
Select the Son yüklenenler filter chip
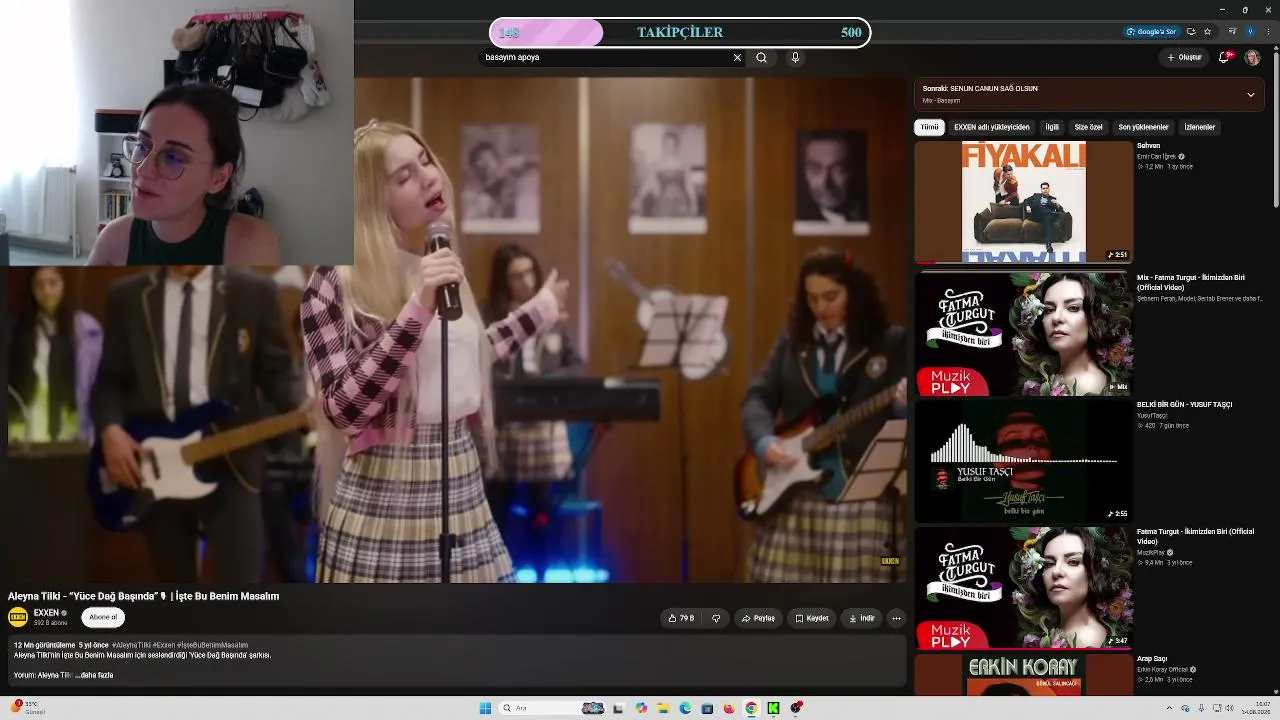click(1143, 127)
